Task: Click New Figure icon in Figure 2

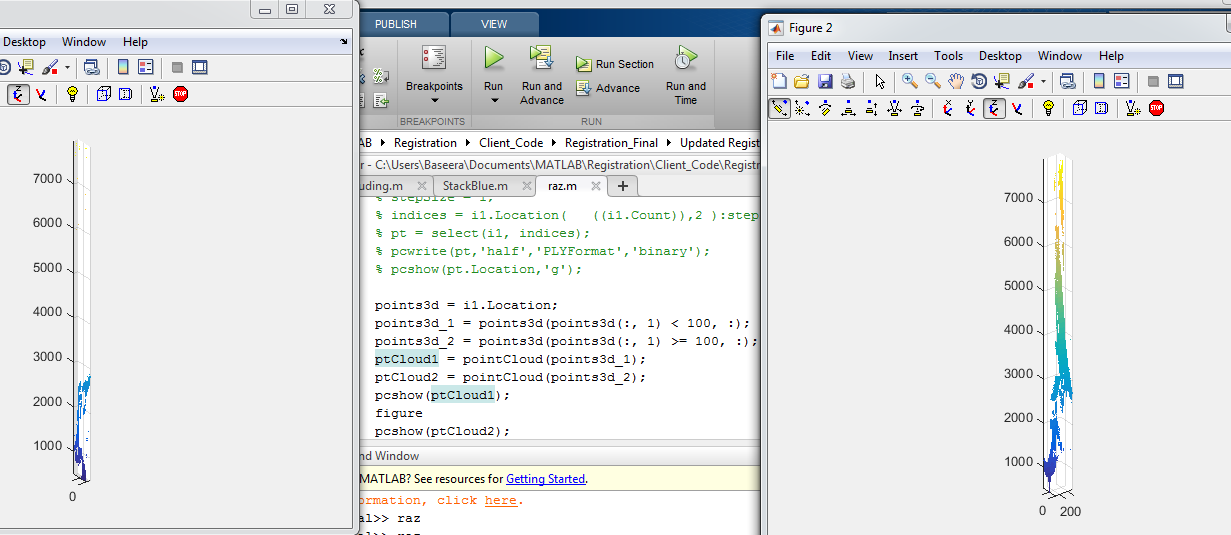Action: click(x=779, y=81)
